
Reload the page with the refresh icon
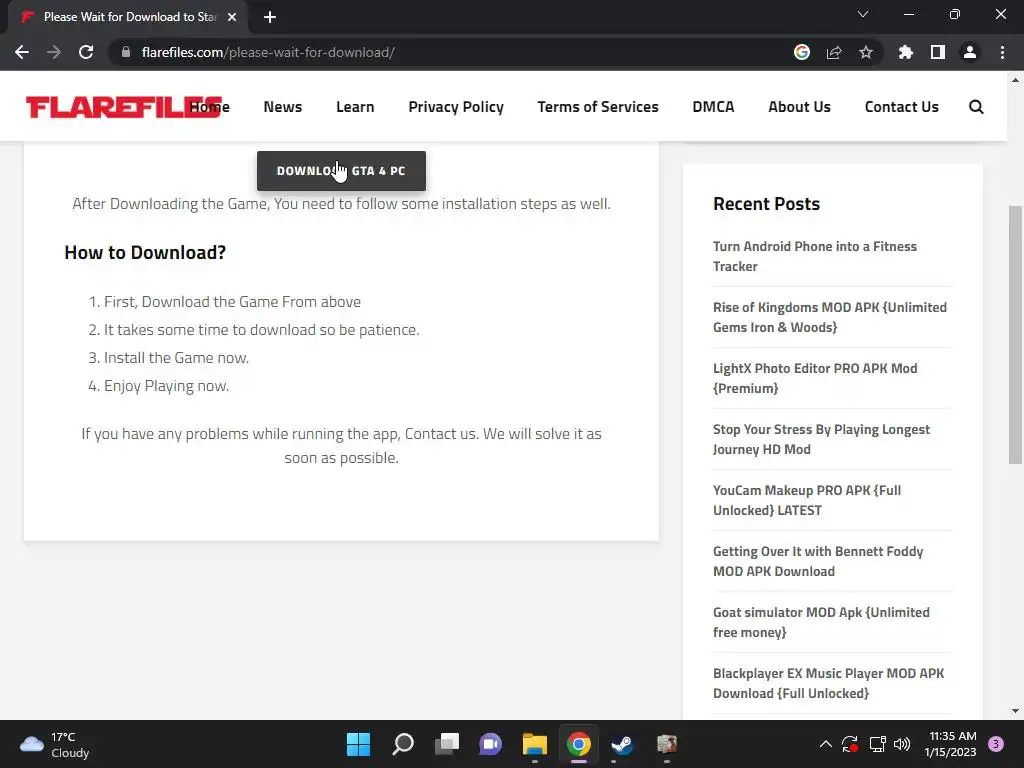click(x=86, y=52)
